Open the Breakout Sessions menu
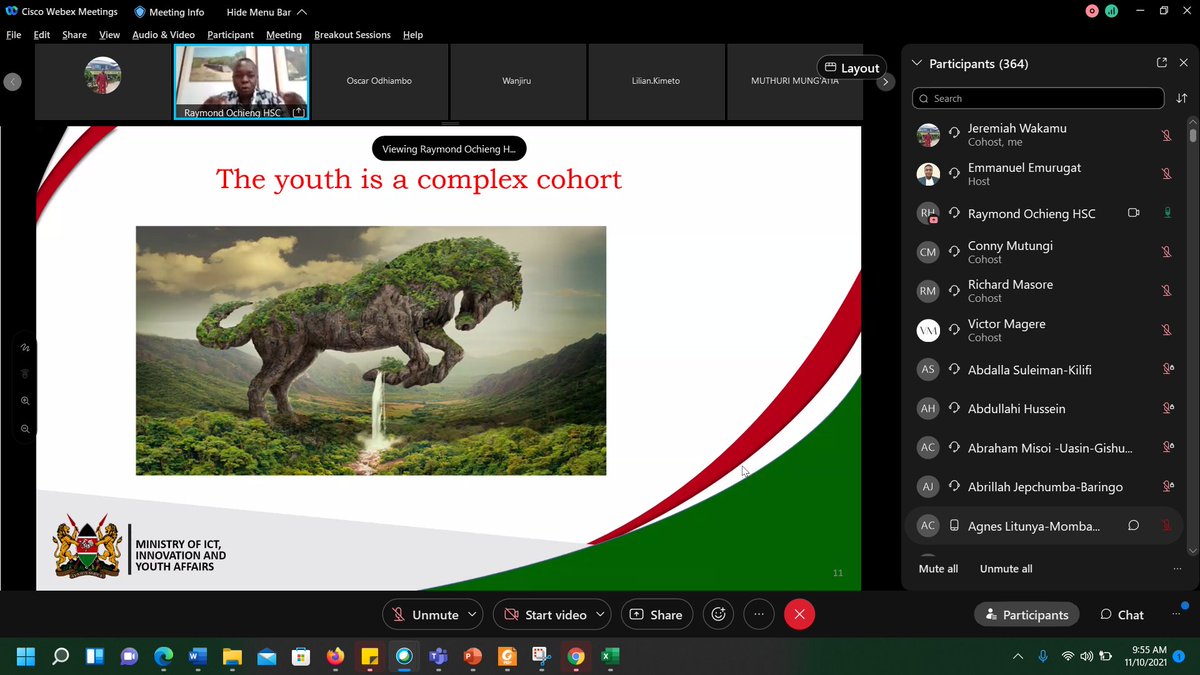The height and width of the screenshot is (675, 1200). (352, 34)
